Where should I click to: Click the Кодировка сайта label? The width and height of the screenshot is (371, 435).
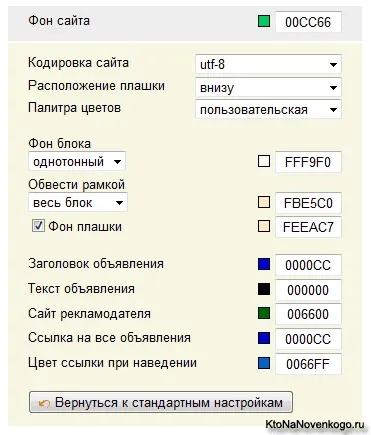click(78, 63)
